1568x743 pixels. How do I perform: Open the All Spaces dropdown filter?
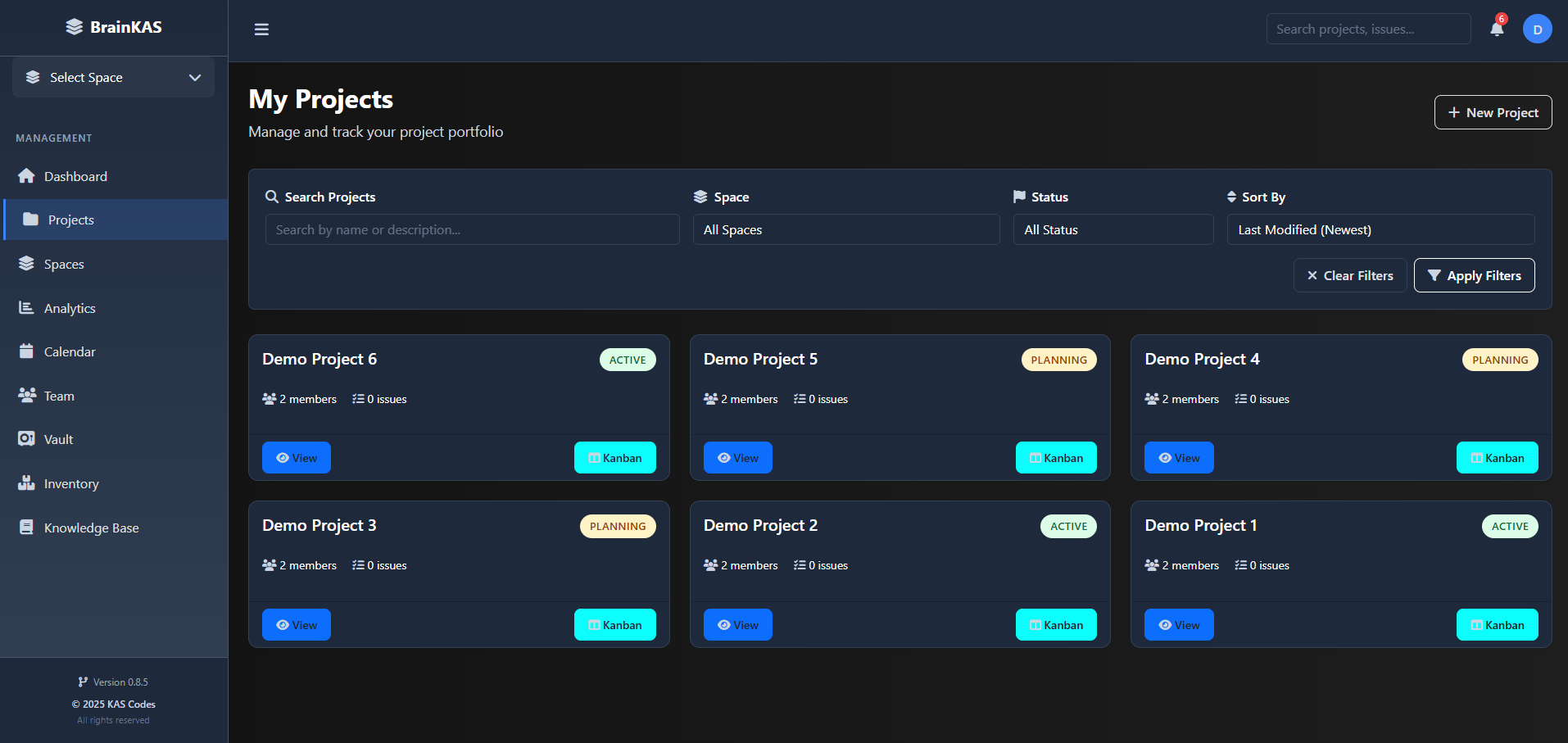pyautogui.click(x=846, y=229)
